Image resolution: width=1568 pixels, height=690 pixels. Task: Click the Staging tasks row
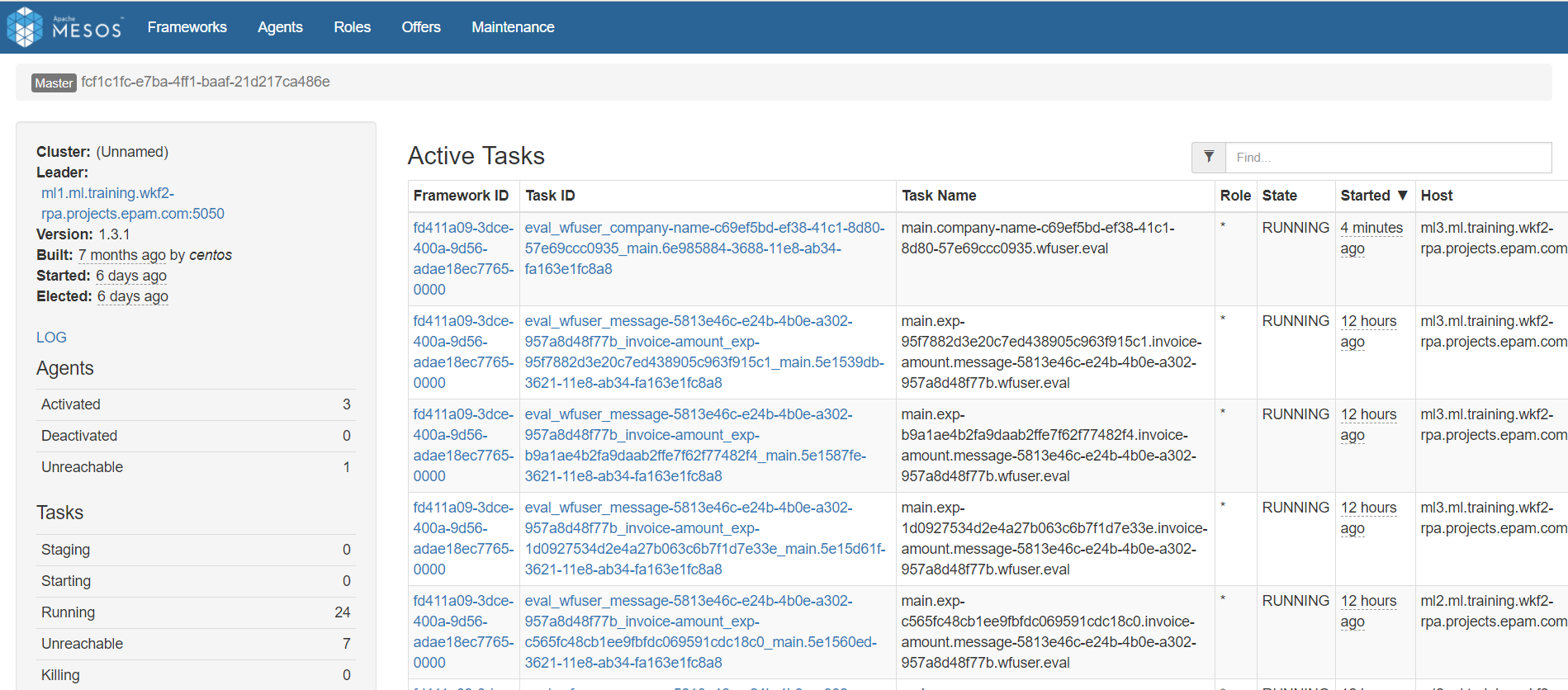196,550
